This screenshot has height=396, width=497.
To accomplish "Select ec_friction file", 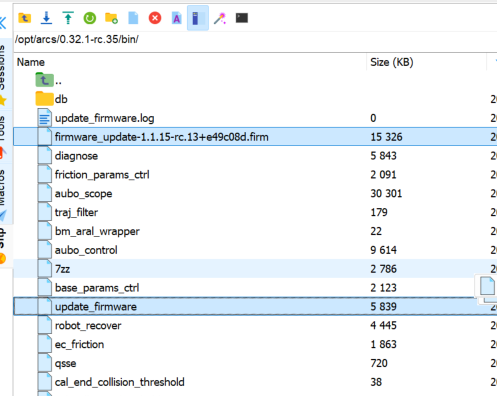I will (255, 344).
